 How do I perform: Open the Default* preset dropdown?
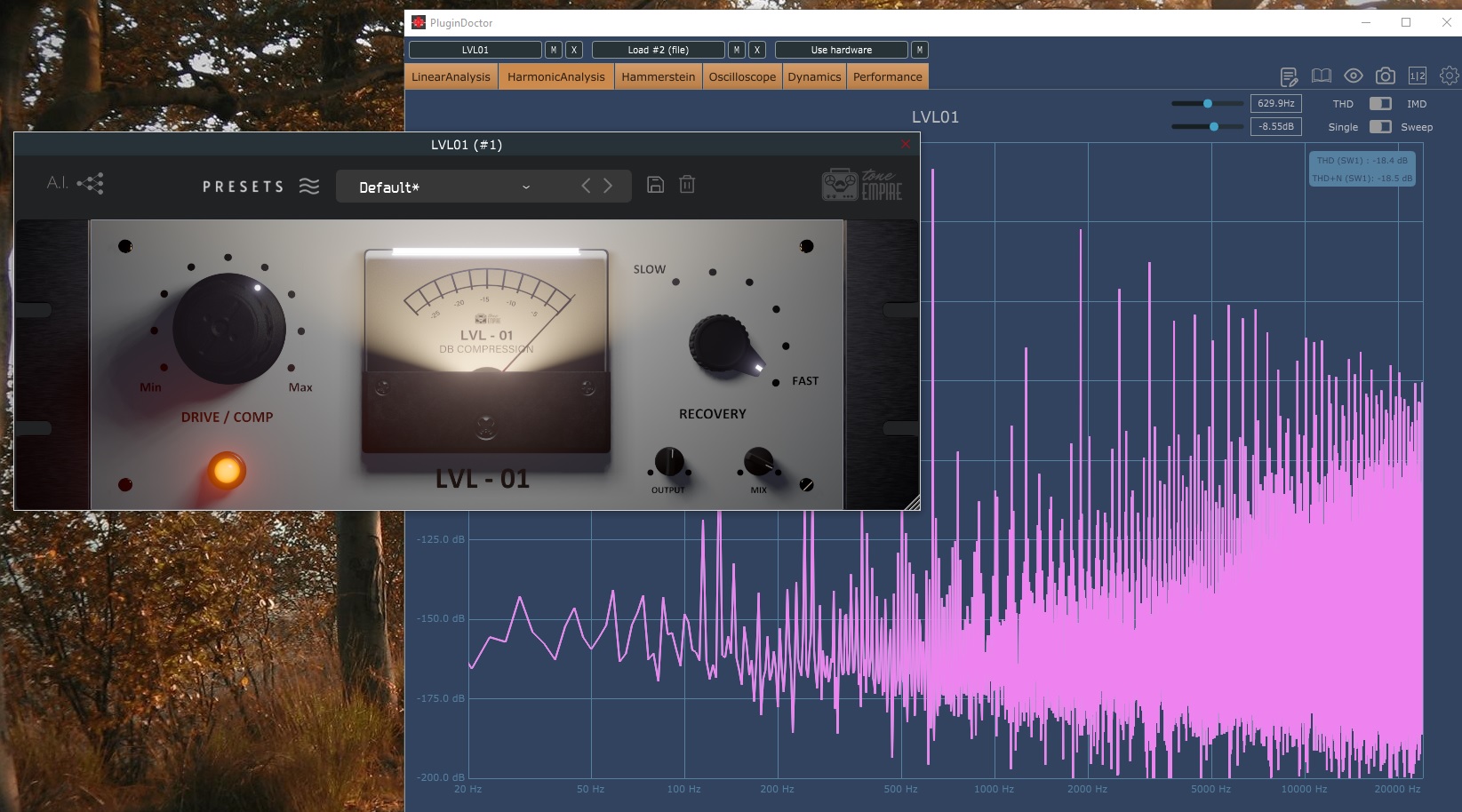click(x=444, y=187)
